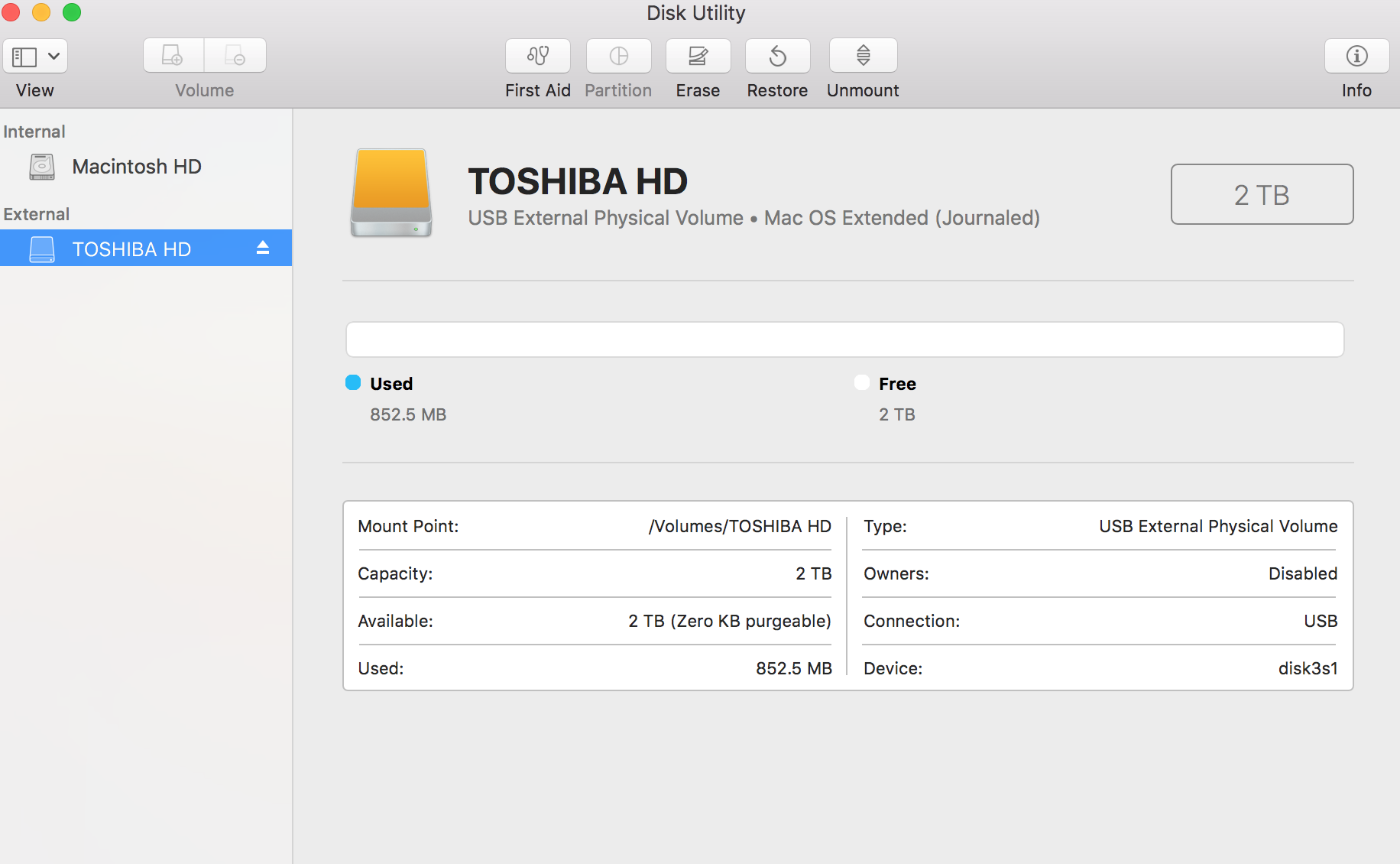
Task: Click the Restore toolbar icon
Action: coord(778,56)
